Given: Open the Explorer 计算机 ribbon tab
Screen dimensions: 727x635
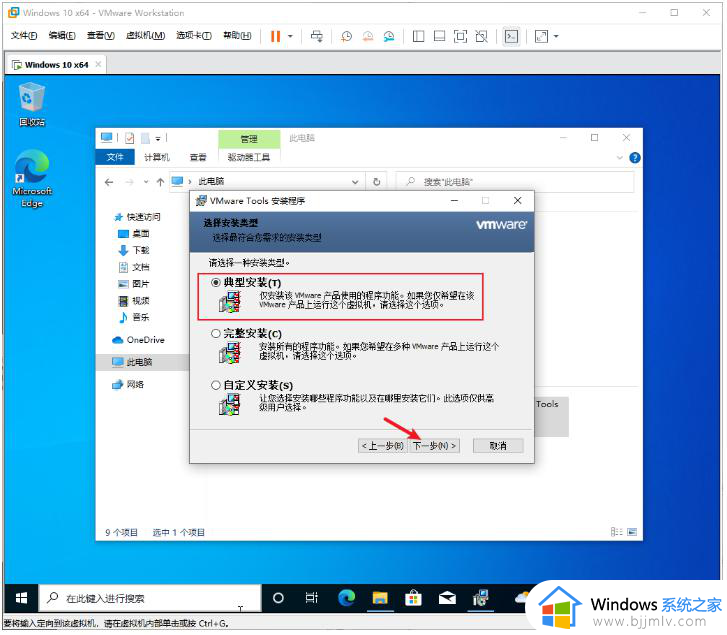Looking at the screenshot, I should 157,157.
